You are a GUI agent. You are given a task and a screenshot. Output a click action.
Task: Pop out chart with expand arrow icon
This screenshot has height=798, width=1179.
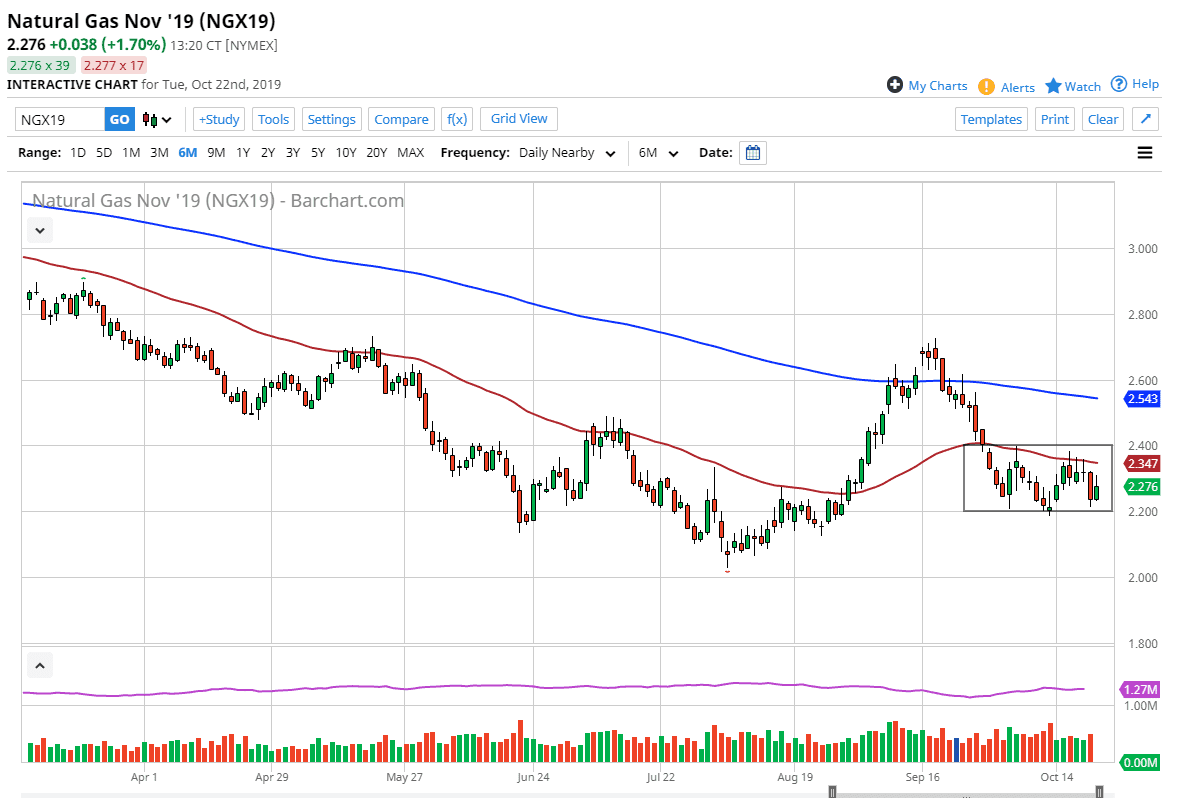[x=1146, y=119]
